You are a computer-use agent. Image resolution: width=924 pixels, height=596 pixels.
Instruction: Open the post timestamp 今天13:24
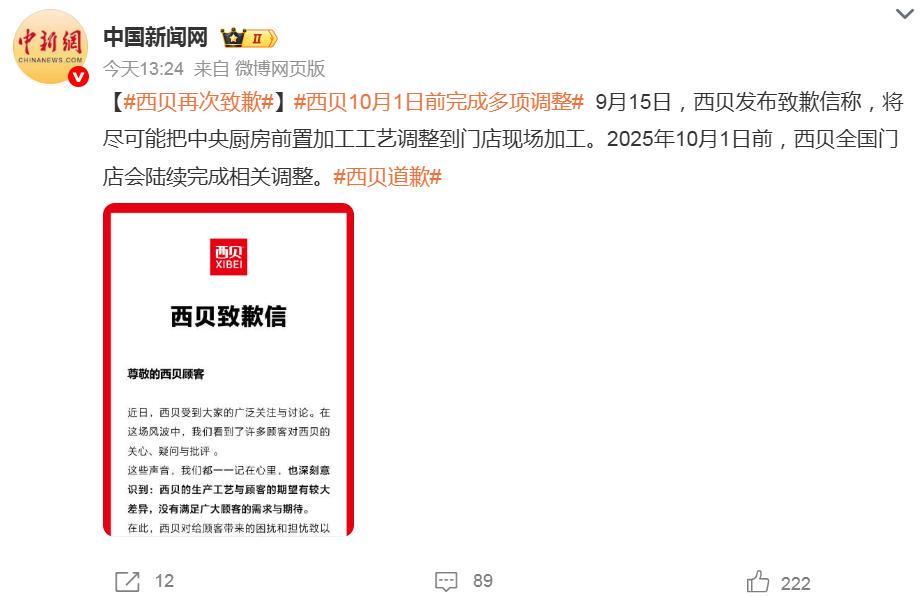coord(143,68)
